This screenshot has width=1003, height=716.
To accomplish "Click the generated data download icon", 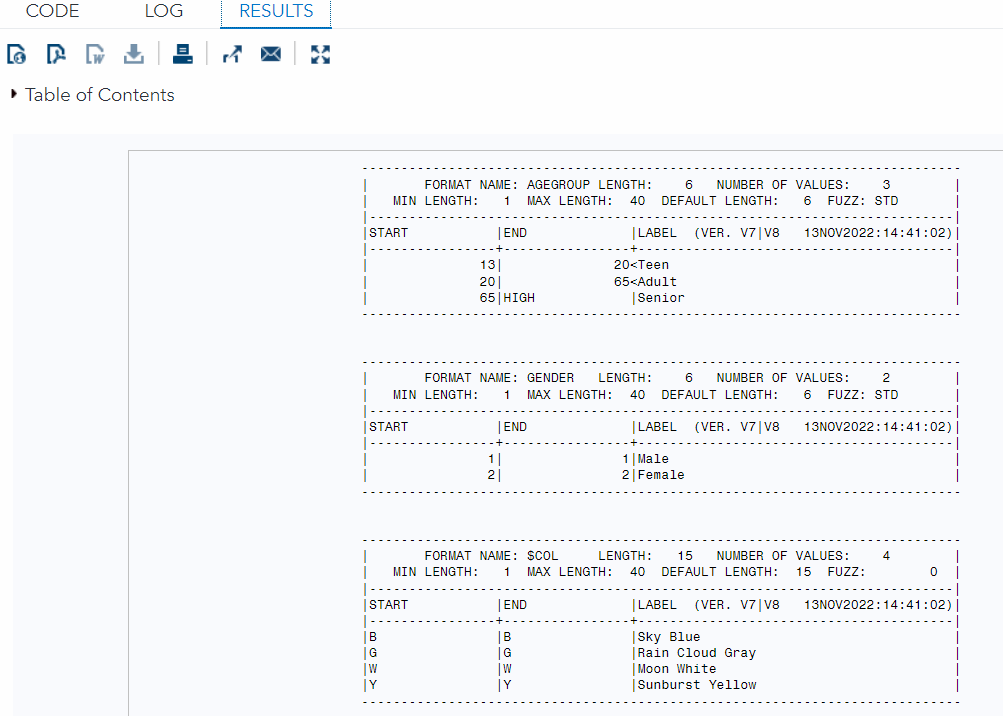I will [x=134, y=54].
